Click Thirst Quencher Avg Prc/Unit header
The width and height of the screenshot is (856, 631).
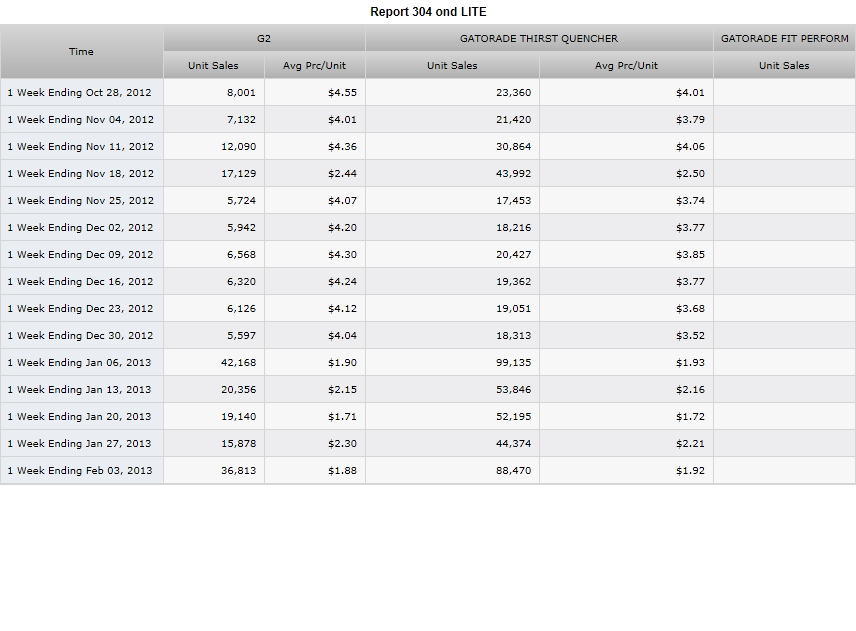[x=626, y=65]
